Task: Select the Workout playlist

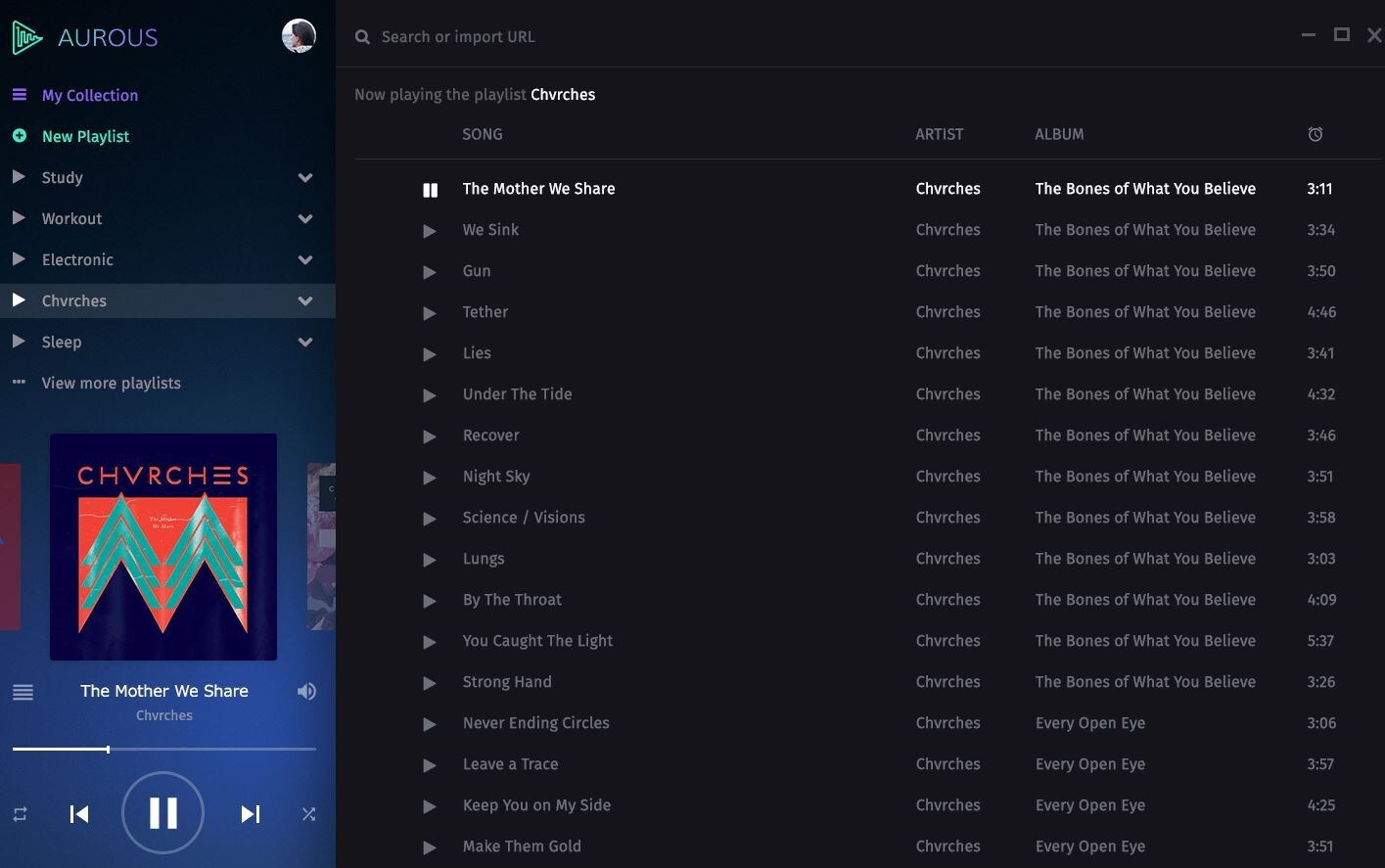Action: (x=71, y=218)
